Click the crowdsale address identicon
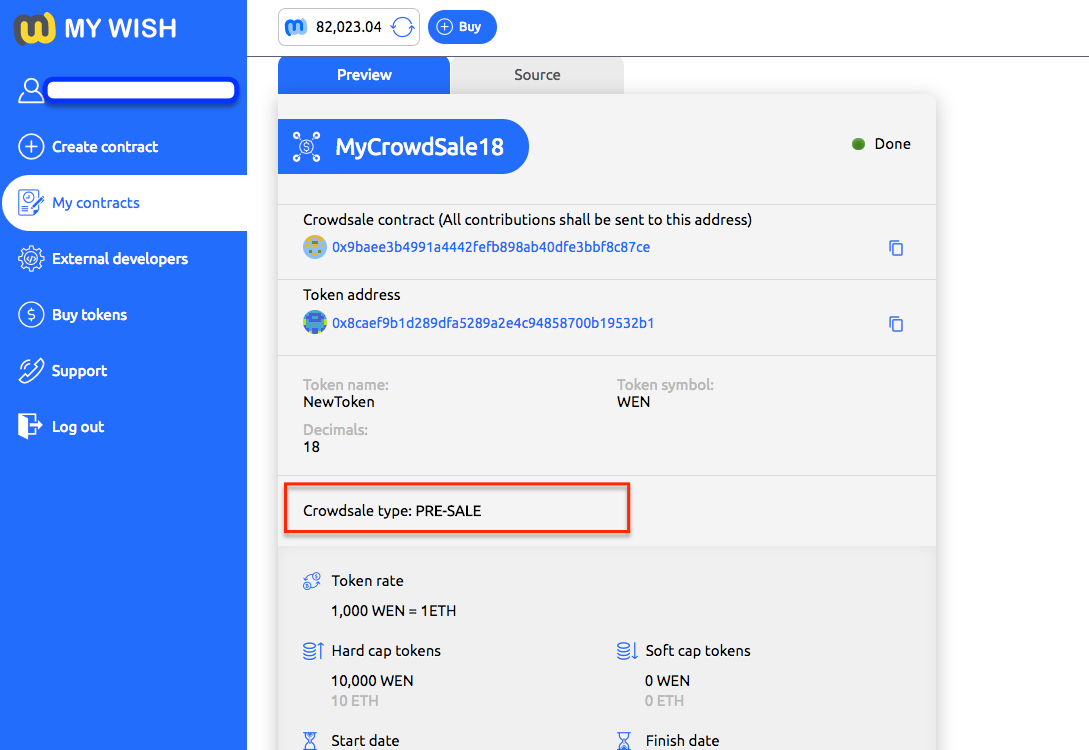 click(315, 247)
